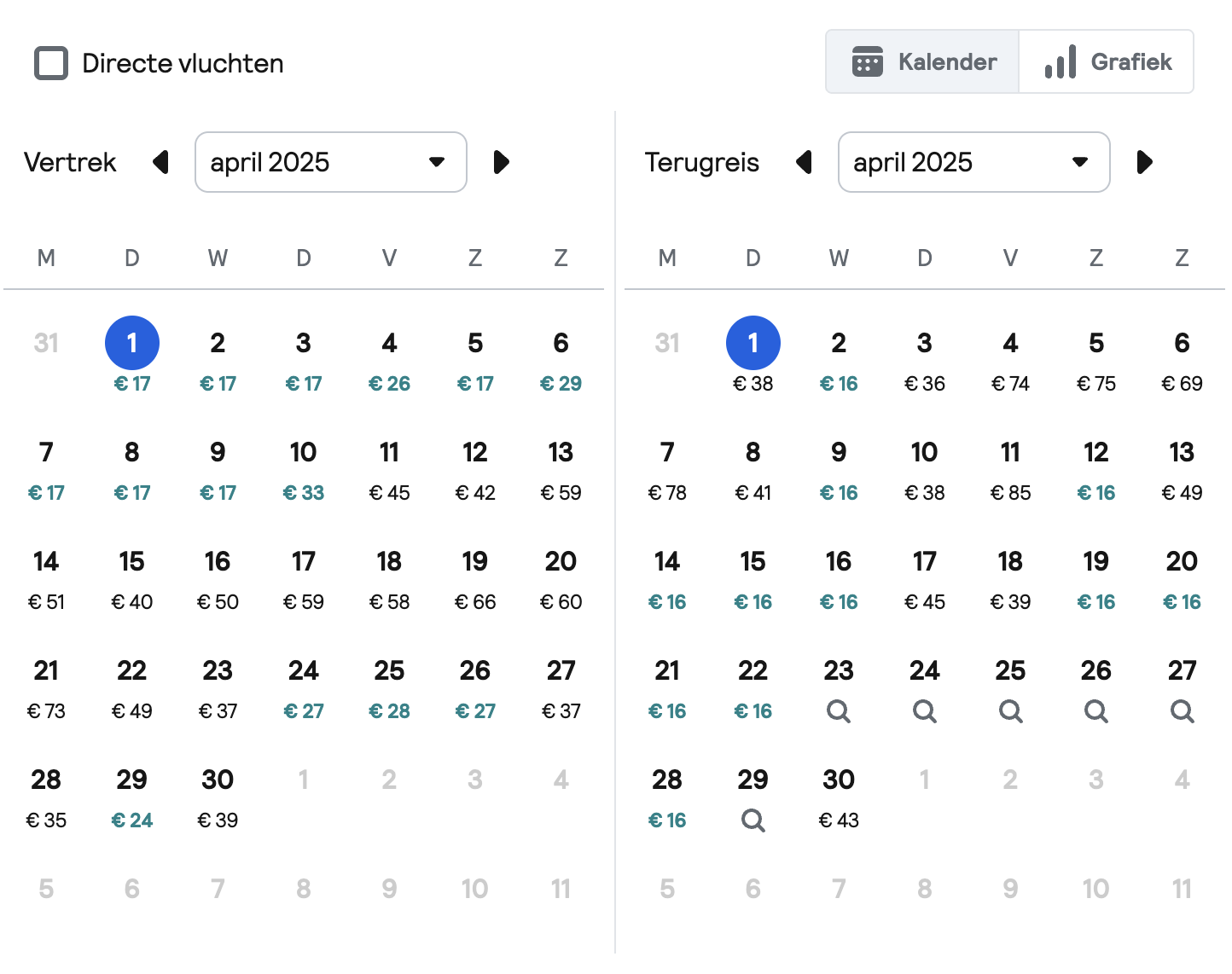Select departure date 4 for €26

point(389,361)
